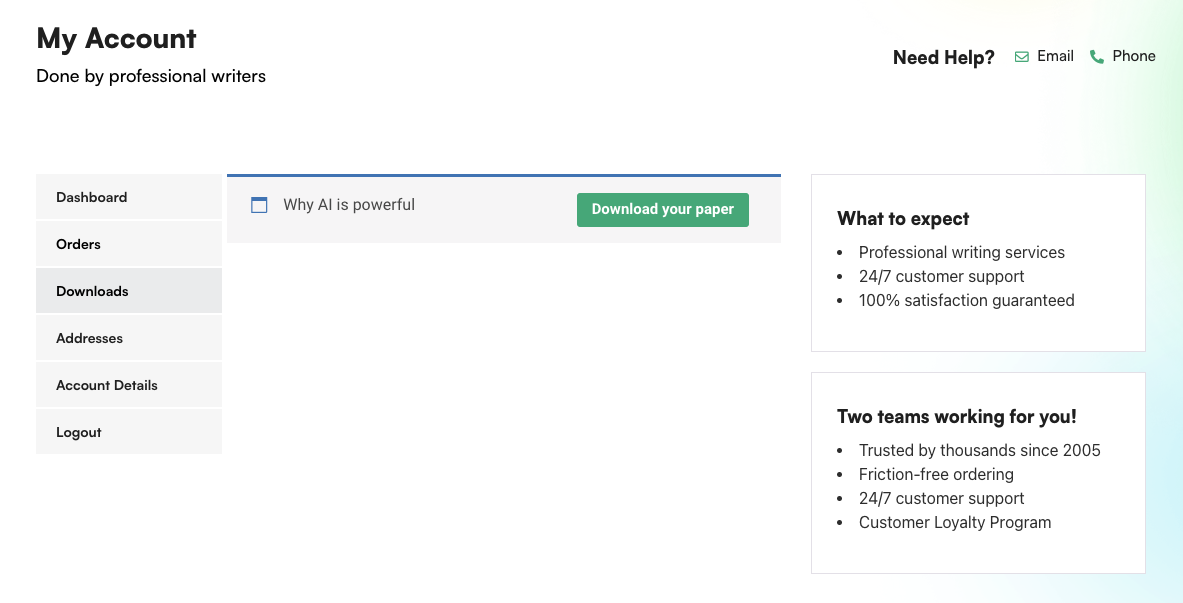Click the "Two teams working for you!" heading
This screenshot has height=603, width=1183.
pos(956,417)
